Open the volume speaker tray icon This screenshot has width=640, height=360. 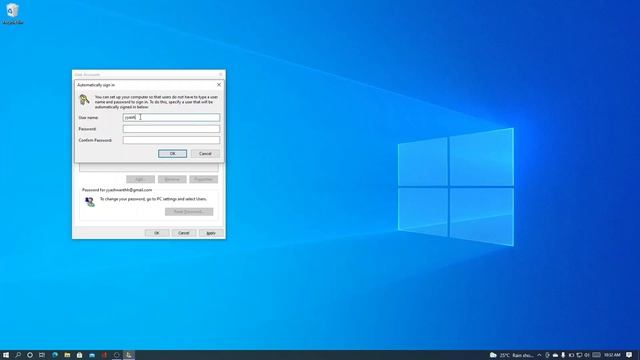(587, 355)
